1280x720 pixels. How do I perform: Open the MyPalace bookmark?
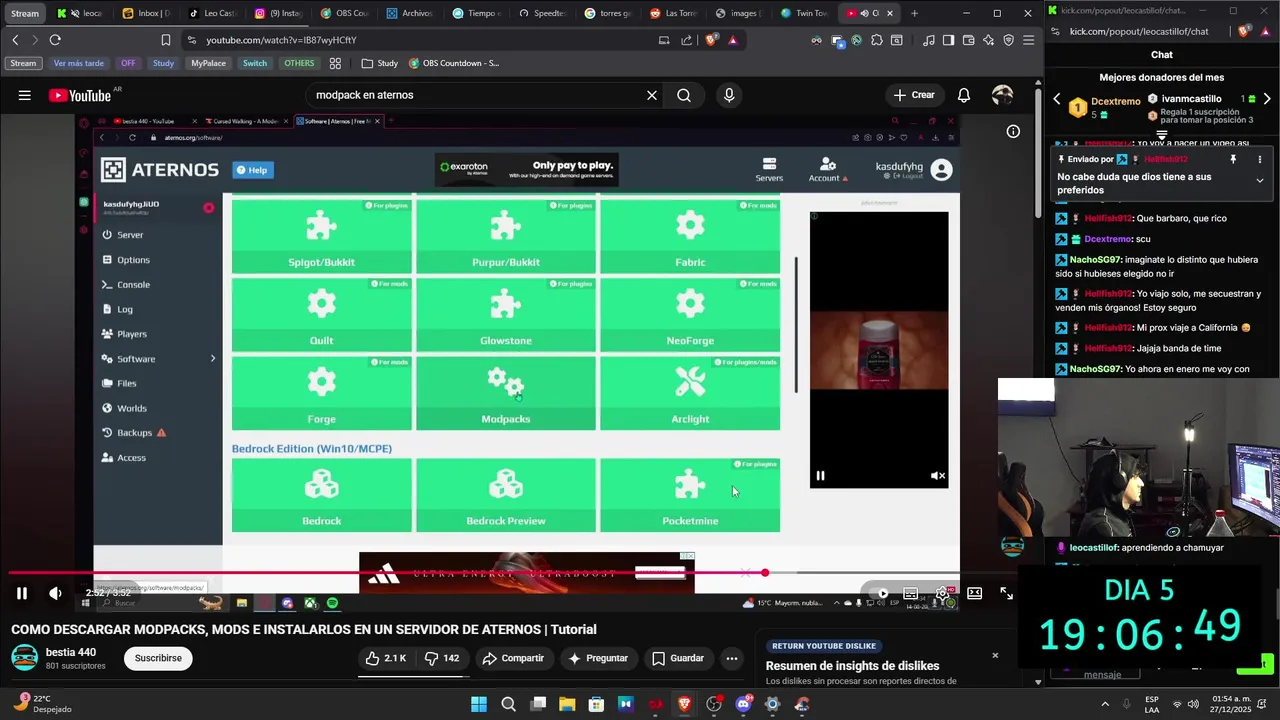(x=208, y=63)
